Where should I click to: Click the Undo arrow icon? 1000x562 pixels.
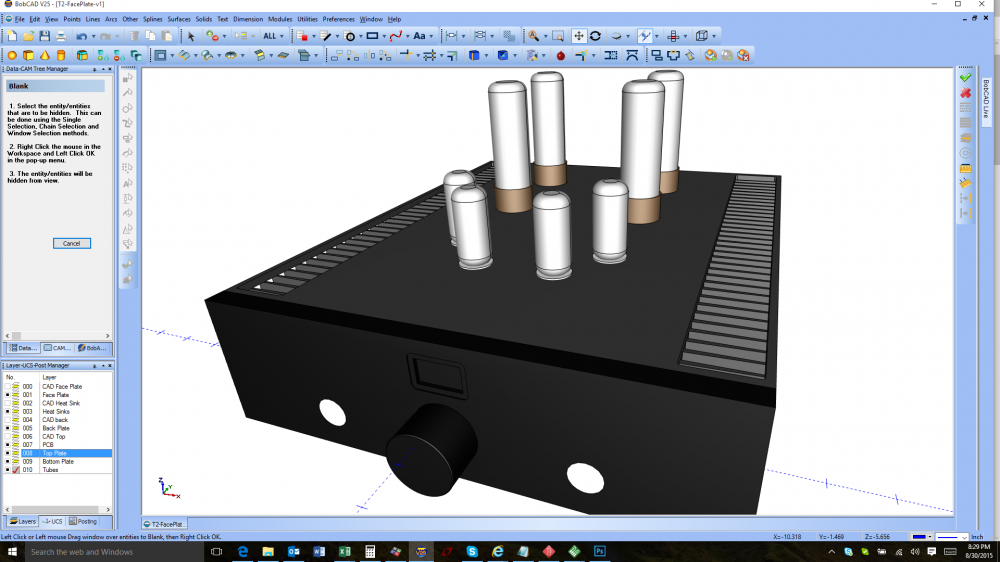click(81, 36)
